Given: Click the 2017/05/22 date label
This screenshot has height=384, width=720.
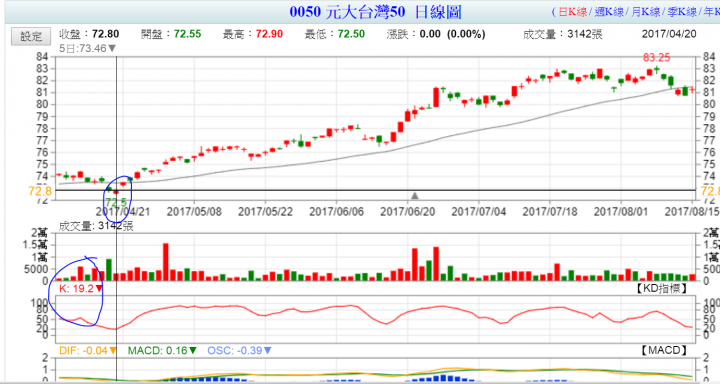Looking at the screenshot, I should (266, 212).
